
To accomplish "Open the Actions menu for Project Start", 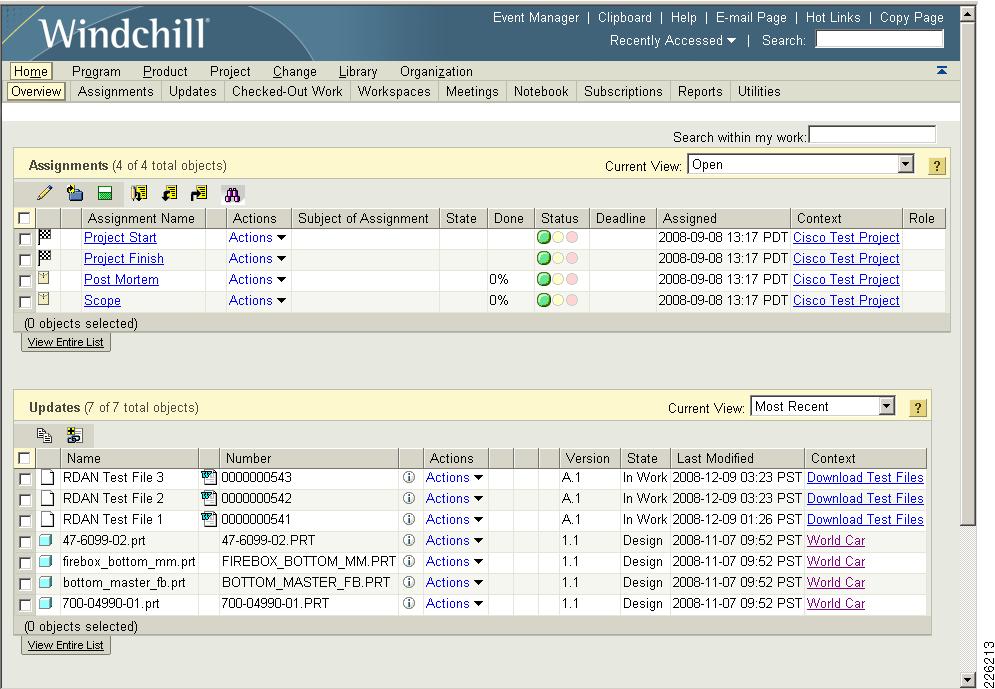I will tap(257, 237).
